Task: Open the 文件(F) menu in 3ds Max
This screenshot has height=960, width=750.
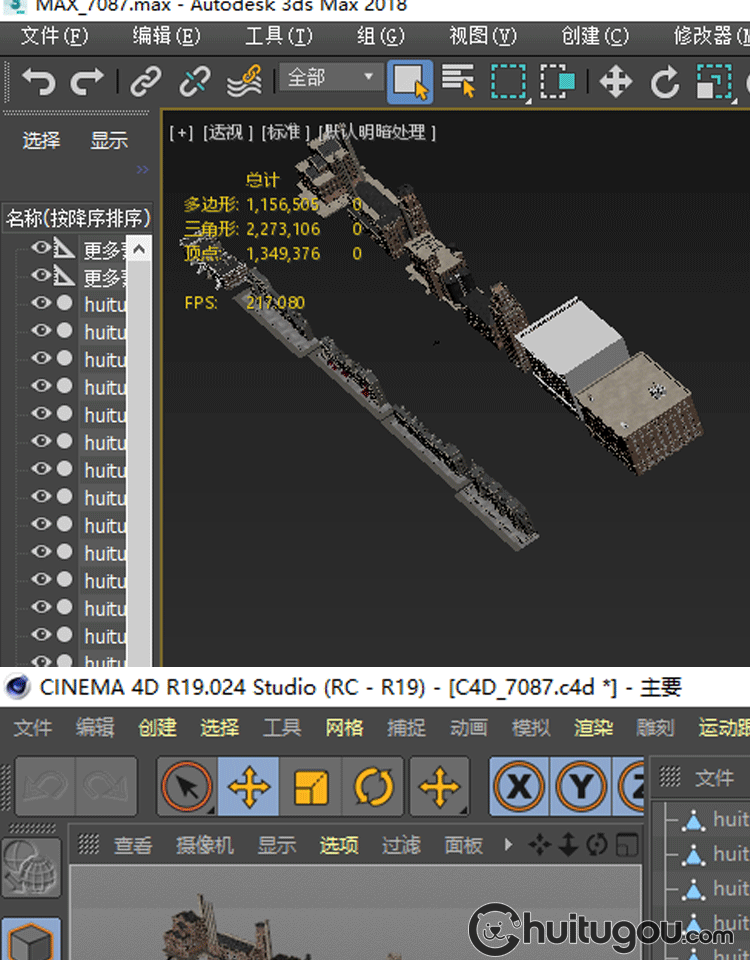Action: pos(54,37)
